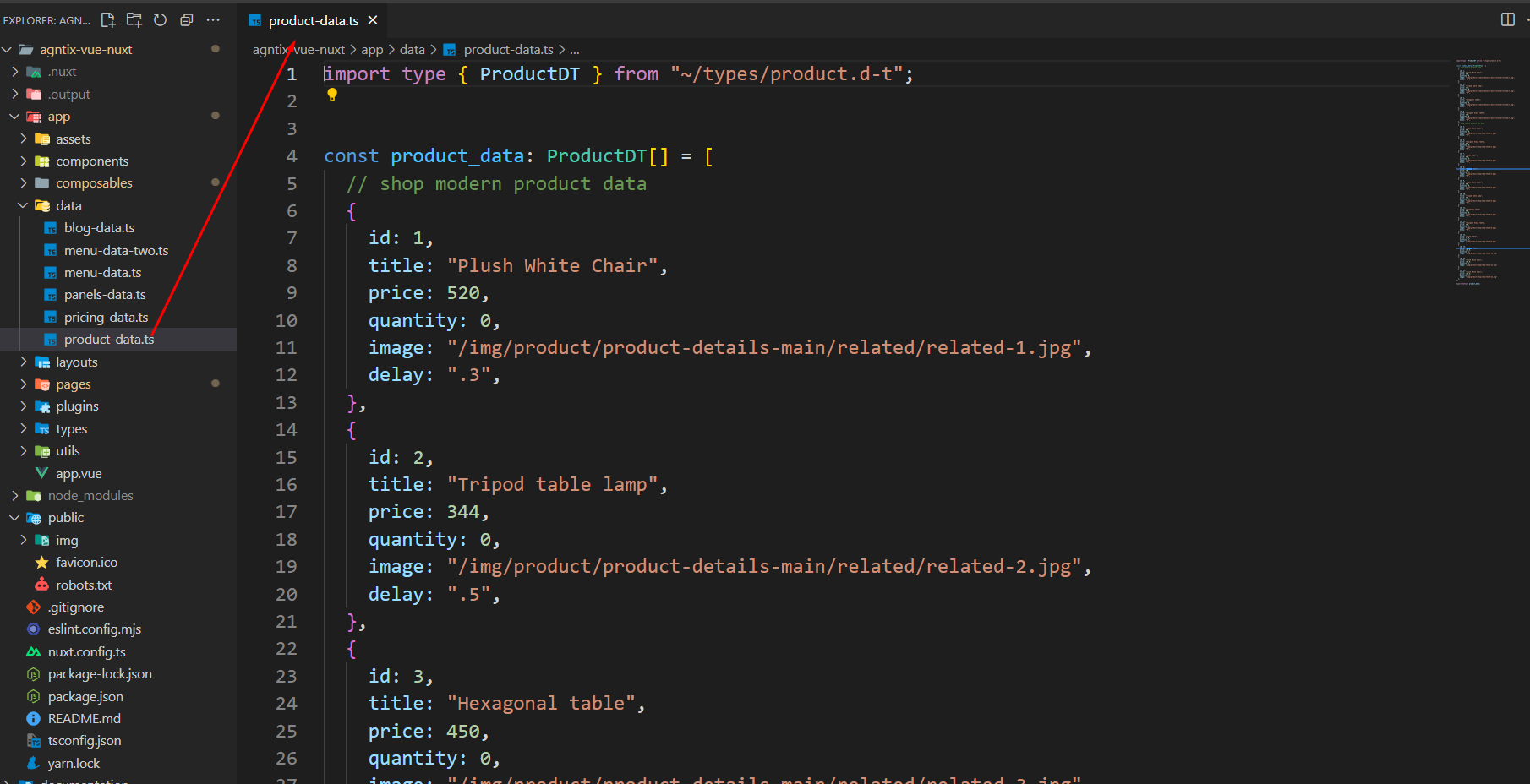
Task: Open README.md in the explorer
Action: pyautogui.click(x=84, y=719)
